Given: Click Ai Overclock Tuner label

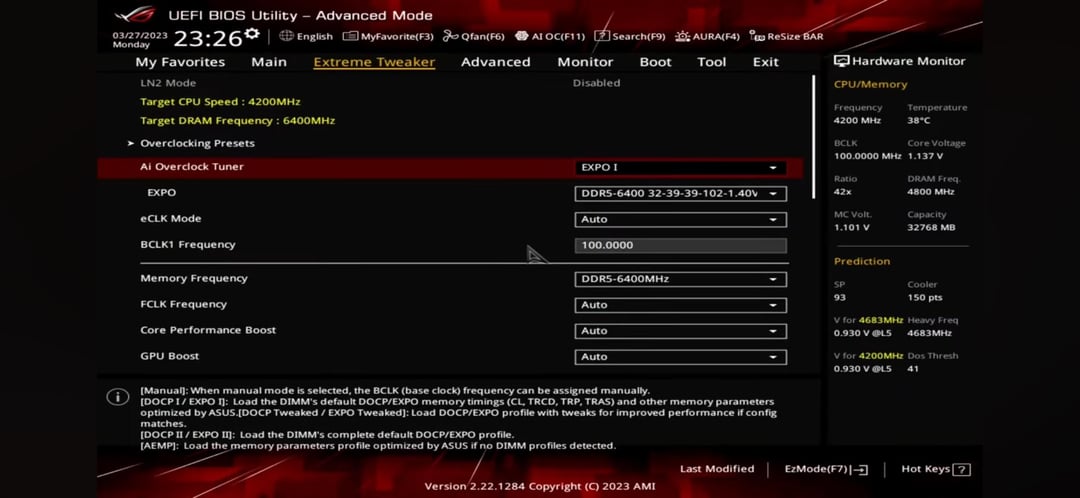Looking at the screenshot, I should (x=192, y=167).
